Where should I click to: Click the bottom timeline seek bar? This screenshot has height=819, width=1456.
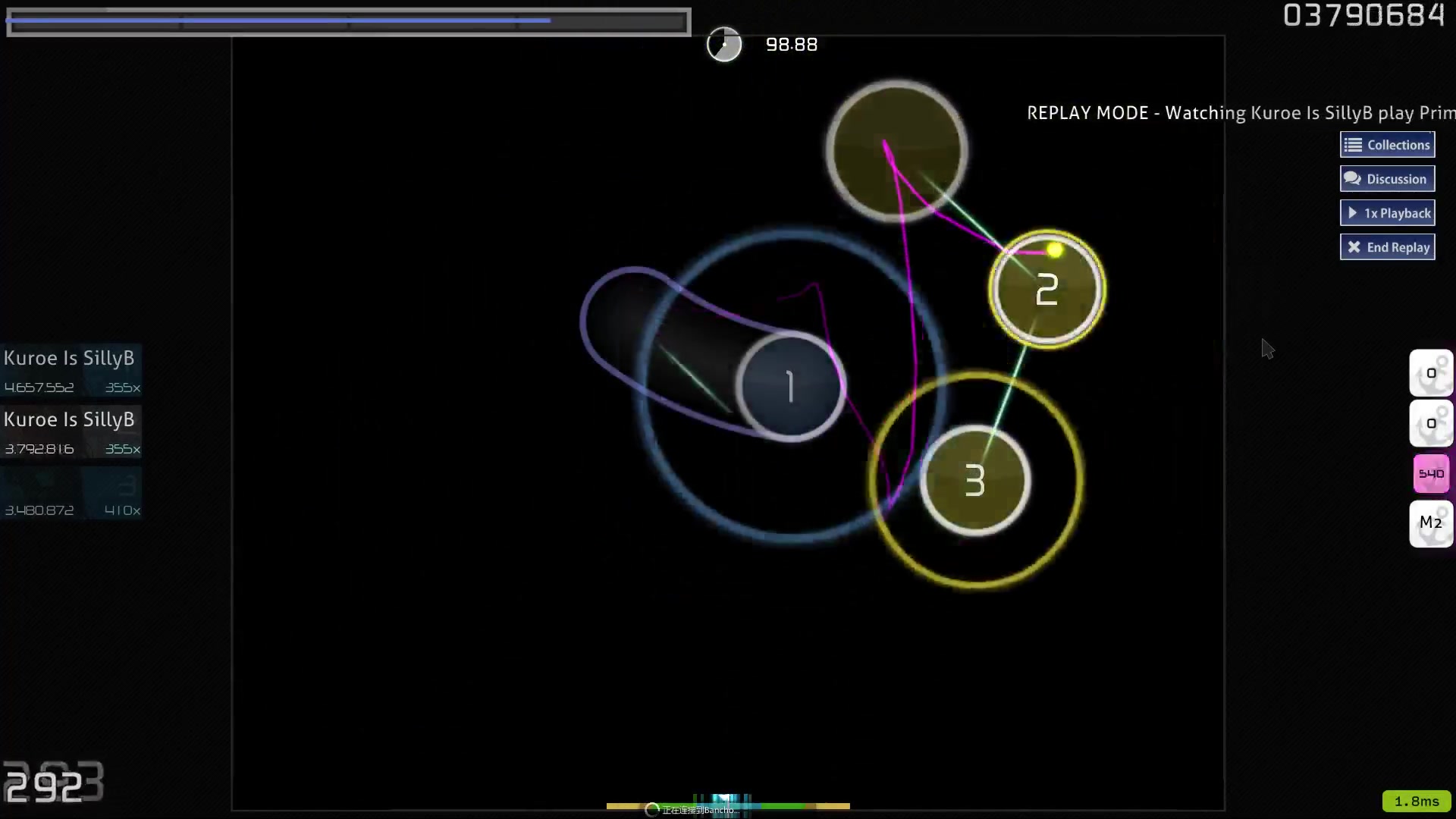(729, 808)
